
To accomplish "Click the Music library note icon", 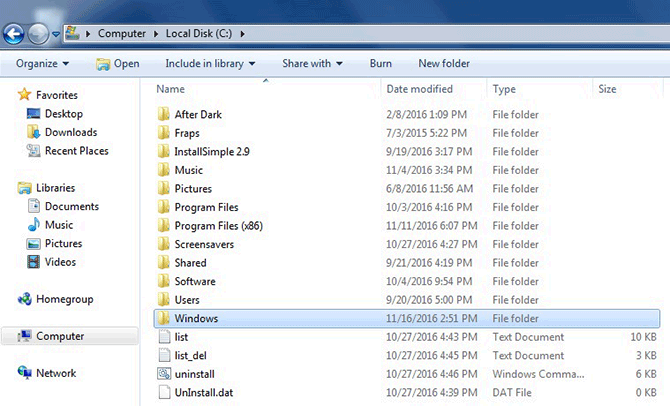I will [x=33, y=224].
